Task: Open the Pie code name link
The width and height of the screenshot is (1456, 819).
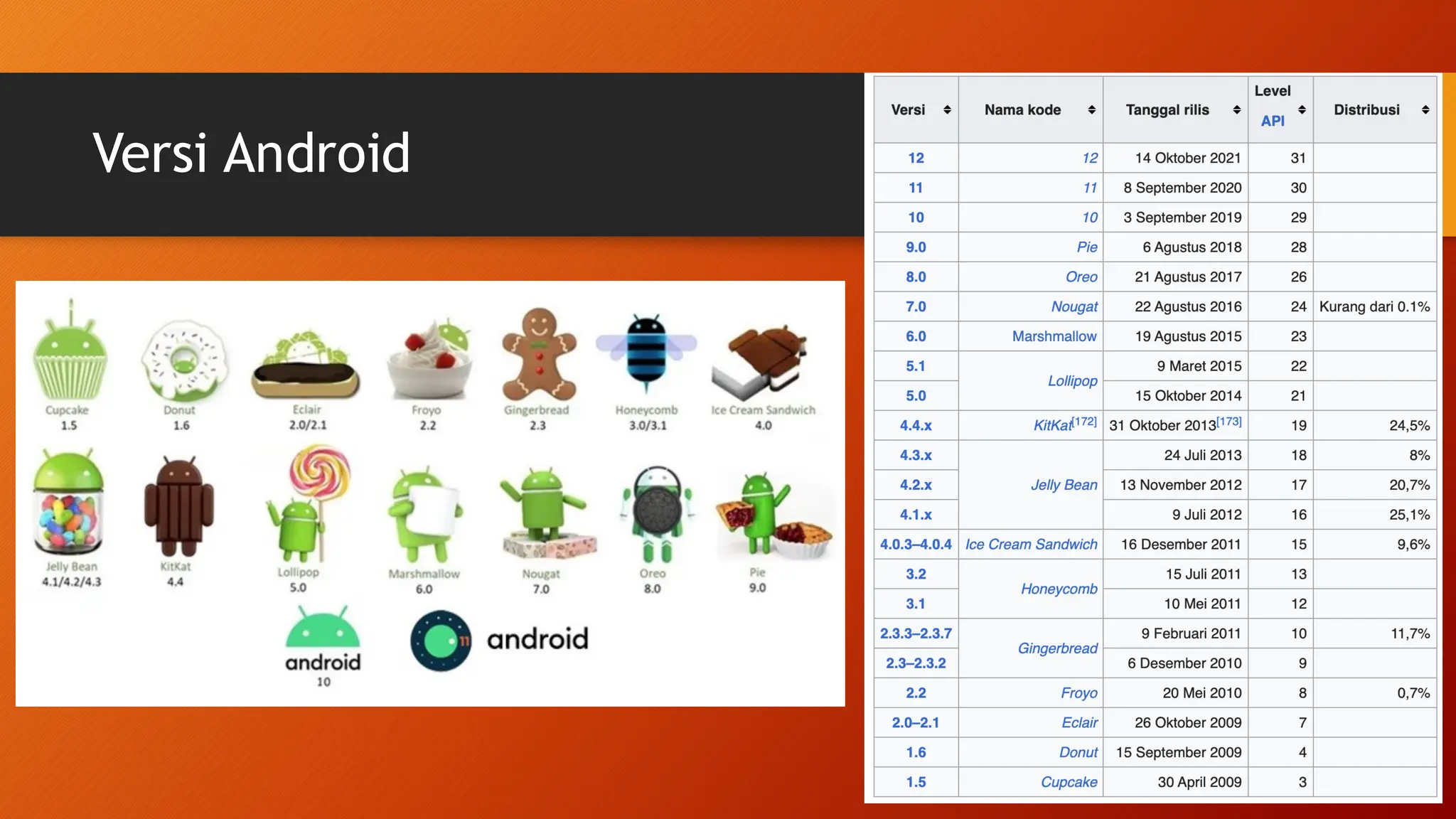Action: 1087,247
